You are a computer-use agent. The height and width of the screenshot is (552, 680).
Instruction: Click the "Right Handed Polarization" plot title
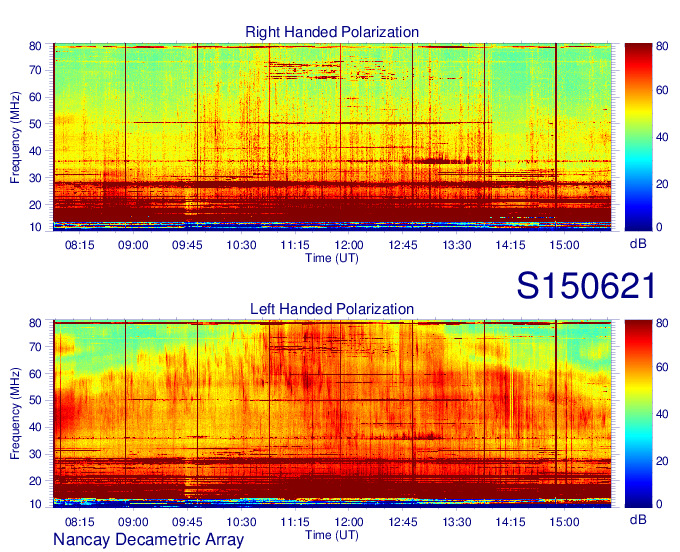[x=332, y=32]
